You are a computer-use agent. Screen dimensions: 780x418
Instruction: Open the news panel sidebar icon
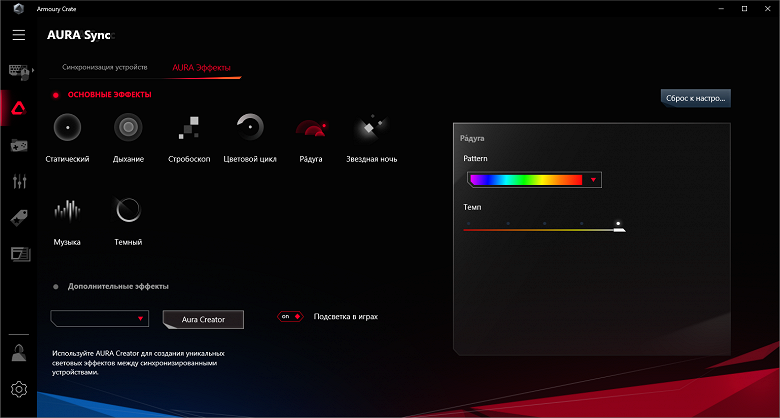click(20, 254)
